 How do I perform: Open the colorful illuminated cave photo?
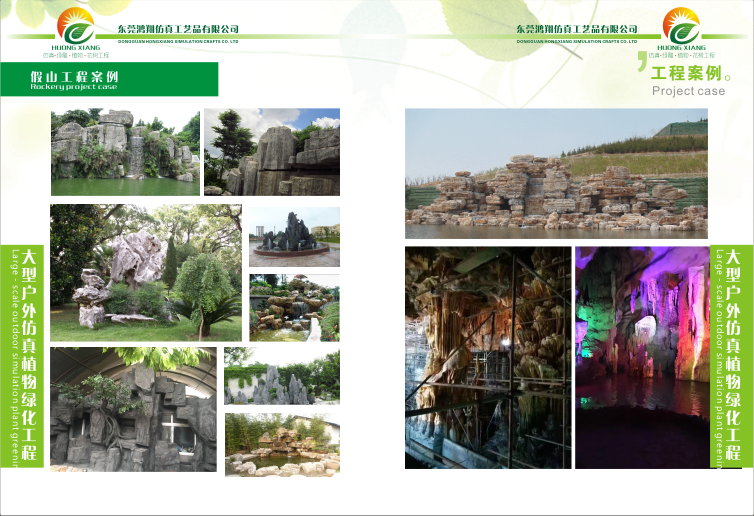pos(641,357)
